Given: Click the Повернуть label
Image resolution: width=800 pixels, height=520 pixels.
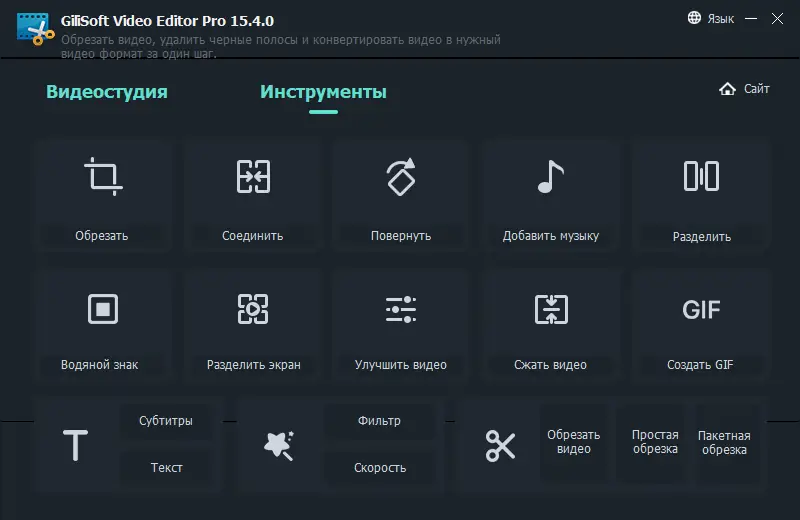Looking at the screenshot, I should 401,236.
